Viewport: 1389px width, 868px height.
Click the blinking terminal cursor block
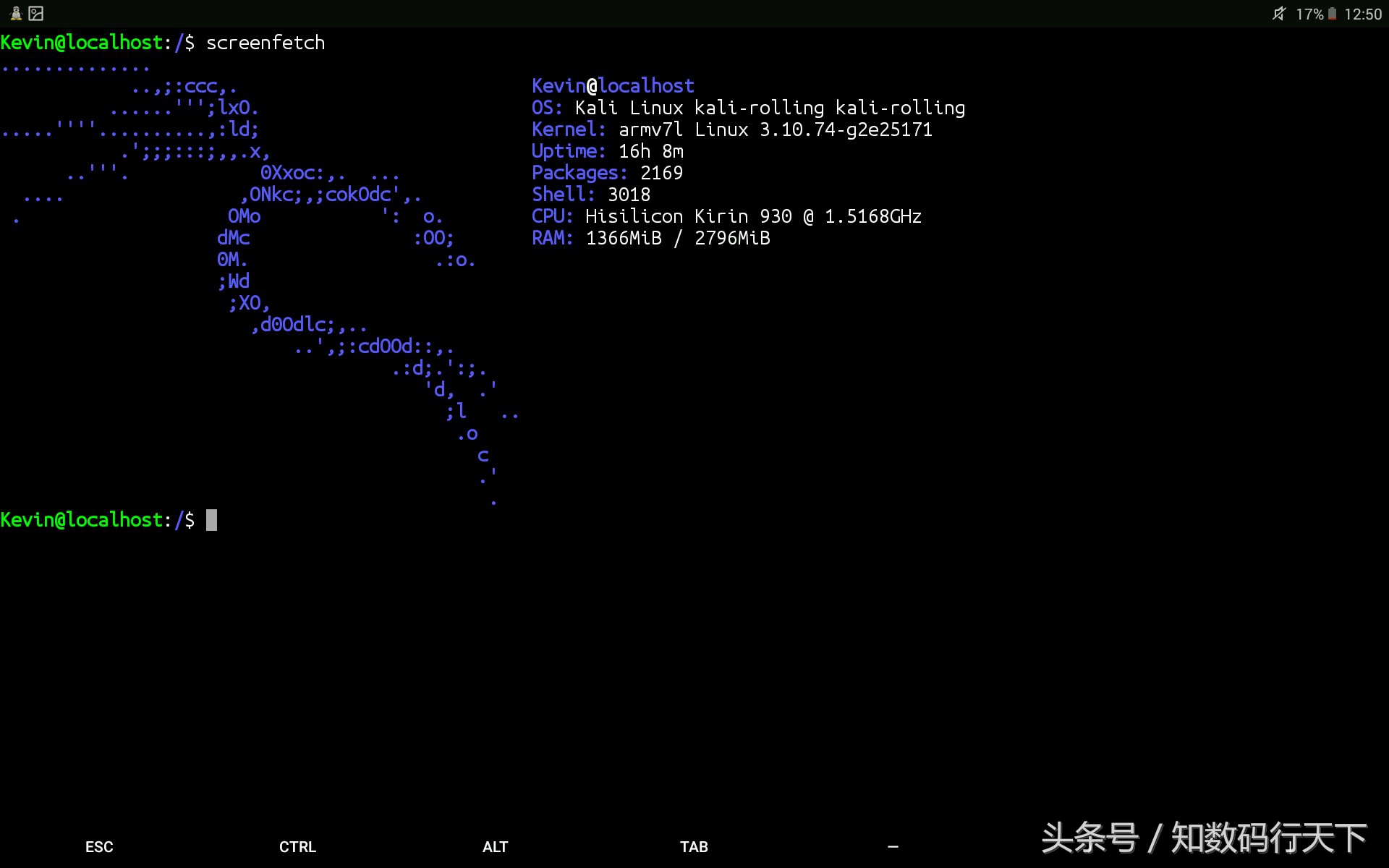[211, 520]
